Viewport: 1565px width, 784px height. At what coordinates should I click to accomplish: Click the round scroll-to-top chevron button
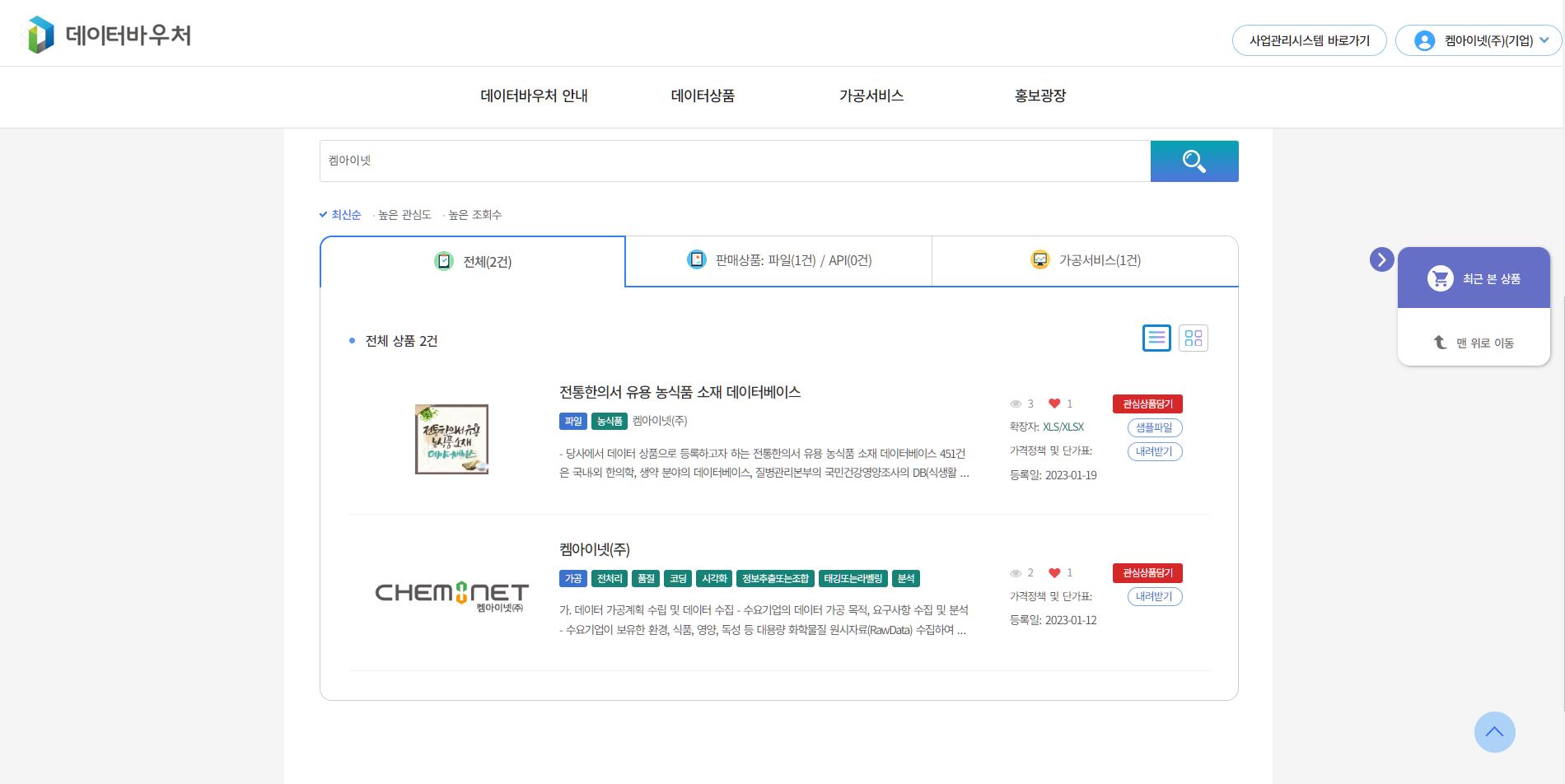pos(1494,731)
